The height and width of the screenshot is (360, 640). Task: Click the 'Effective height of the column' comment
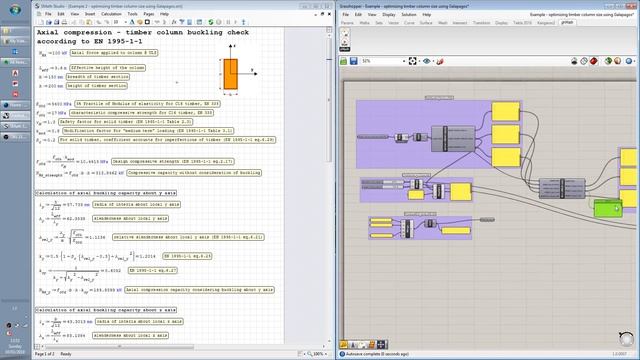(108, 68)
